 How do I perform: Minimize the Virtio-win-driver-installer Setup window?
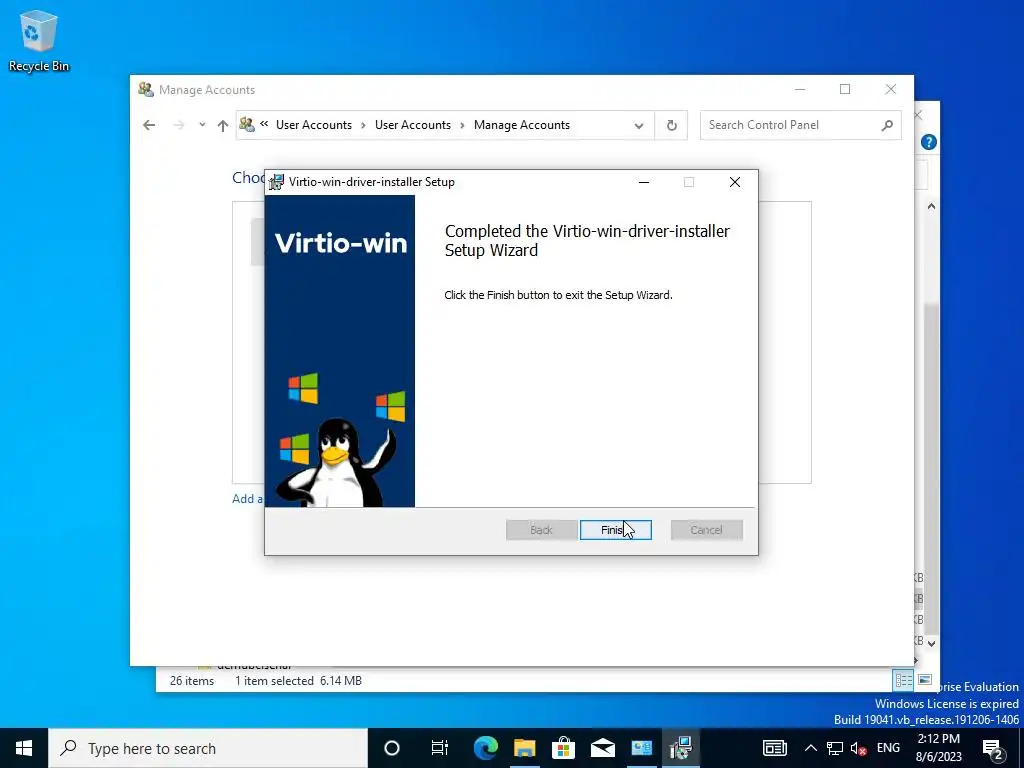coord(644,182)
